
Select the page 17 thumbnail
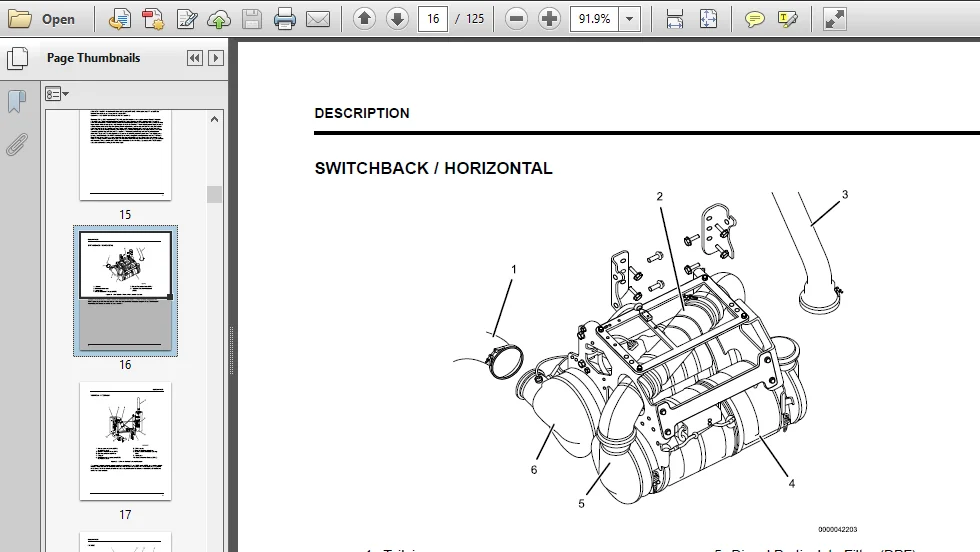coord(125,441)
